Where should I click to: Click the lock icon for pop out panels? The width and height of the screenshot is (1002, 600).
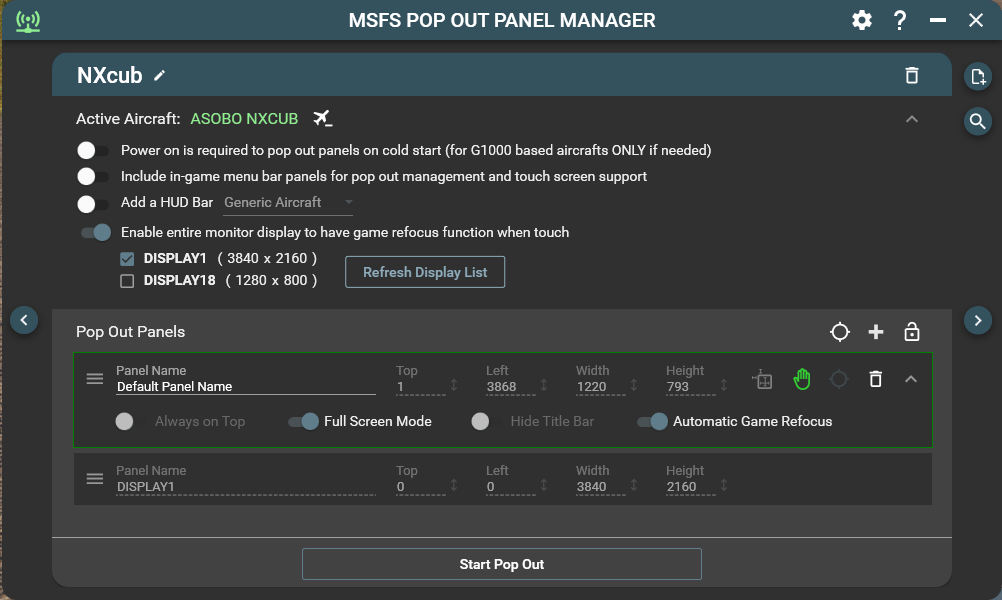pos(911,332)
